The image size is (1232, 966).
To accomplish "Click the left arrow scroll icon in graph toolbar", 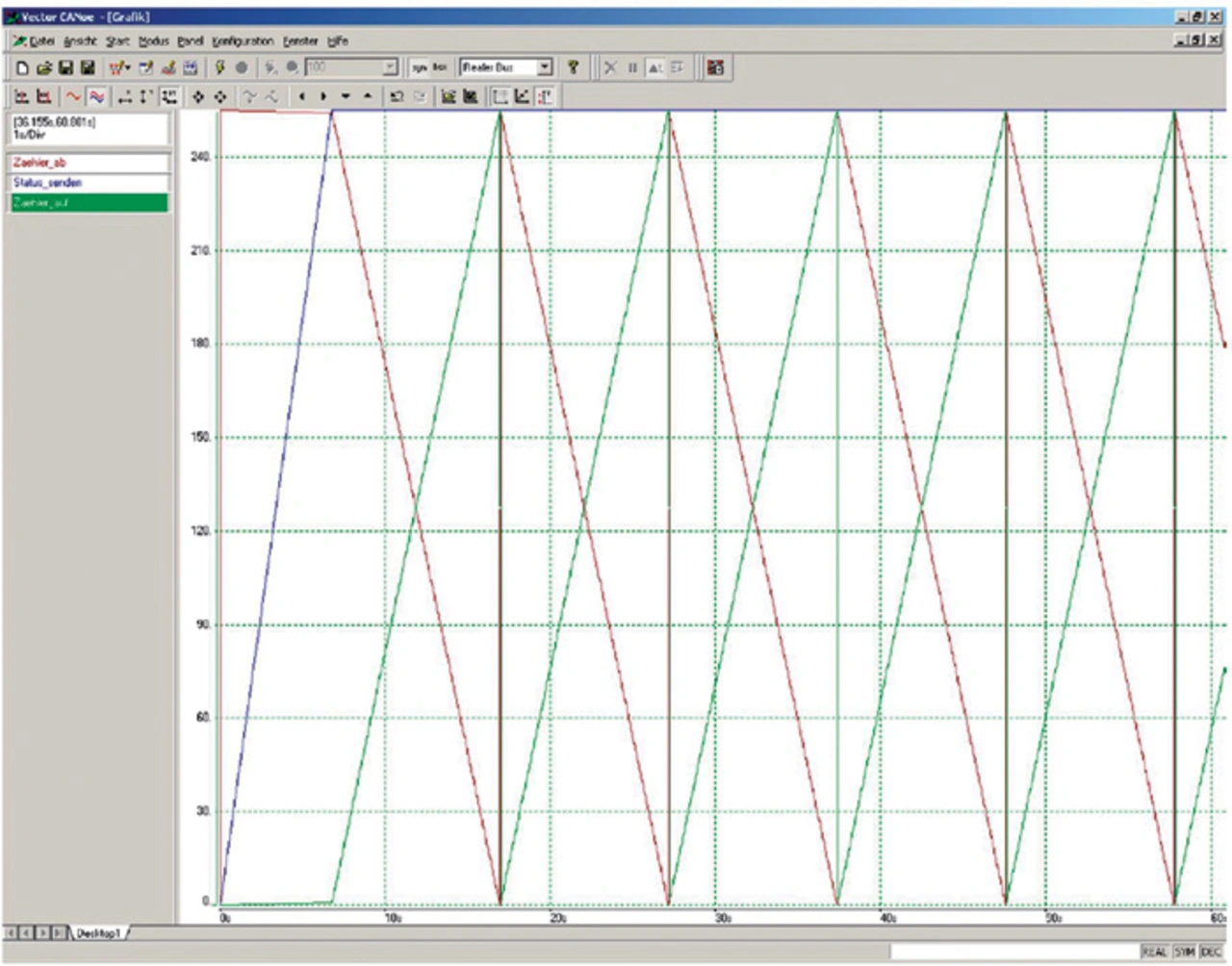I will (301, 96).
